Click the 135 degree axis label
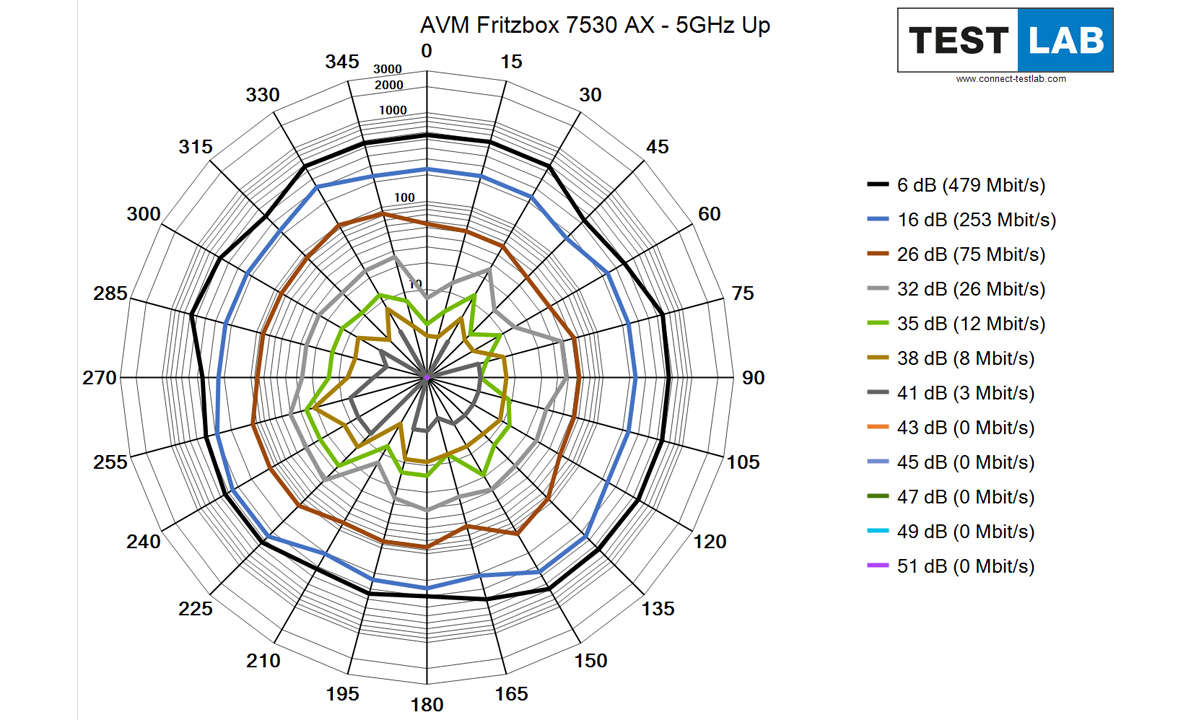 pos(657,609)
